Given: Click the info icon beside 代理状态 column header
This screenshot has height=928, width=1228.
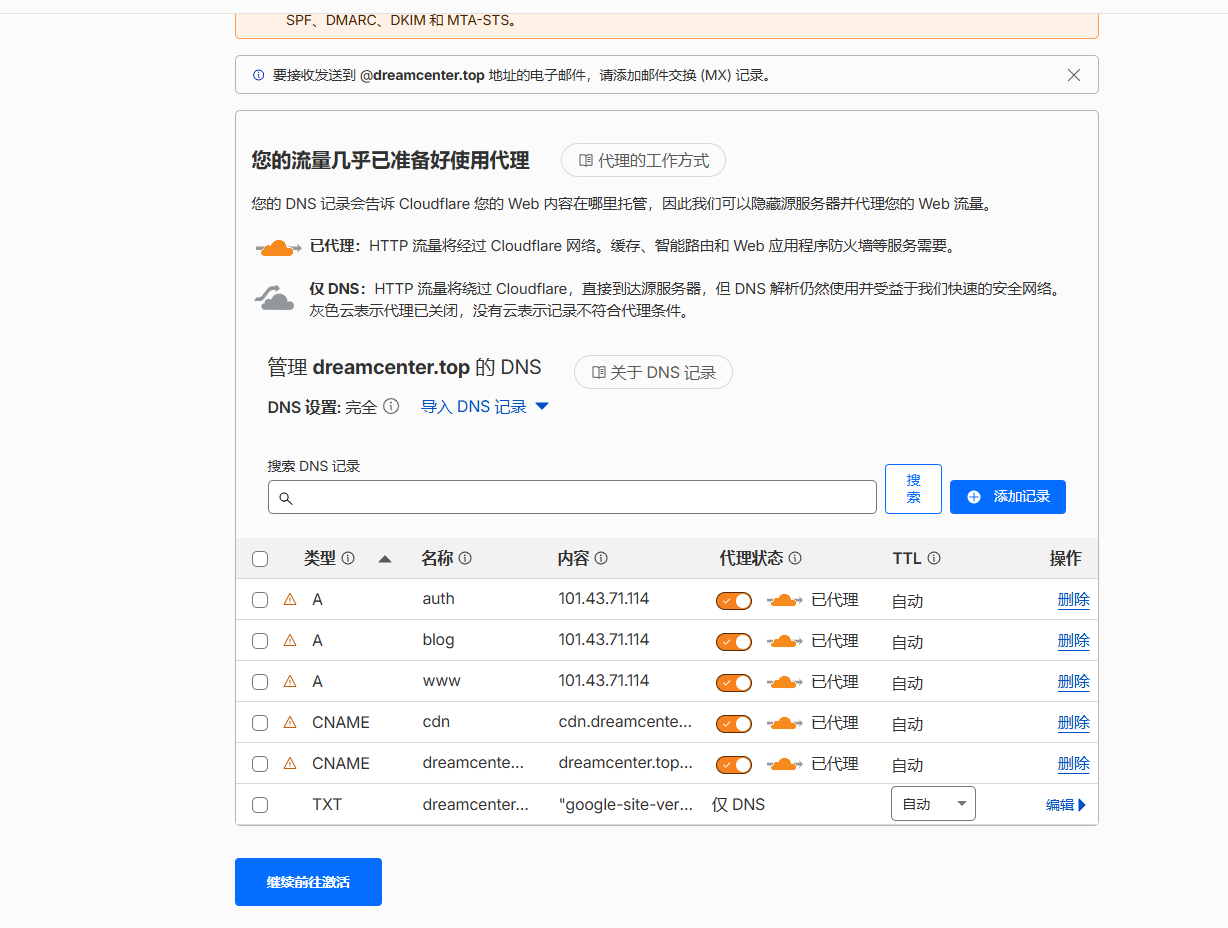Looking at the screenshot, I should pyautogui.click(x=795, y=558).
